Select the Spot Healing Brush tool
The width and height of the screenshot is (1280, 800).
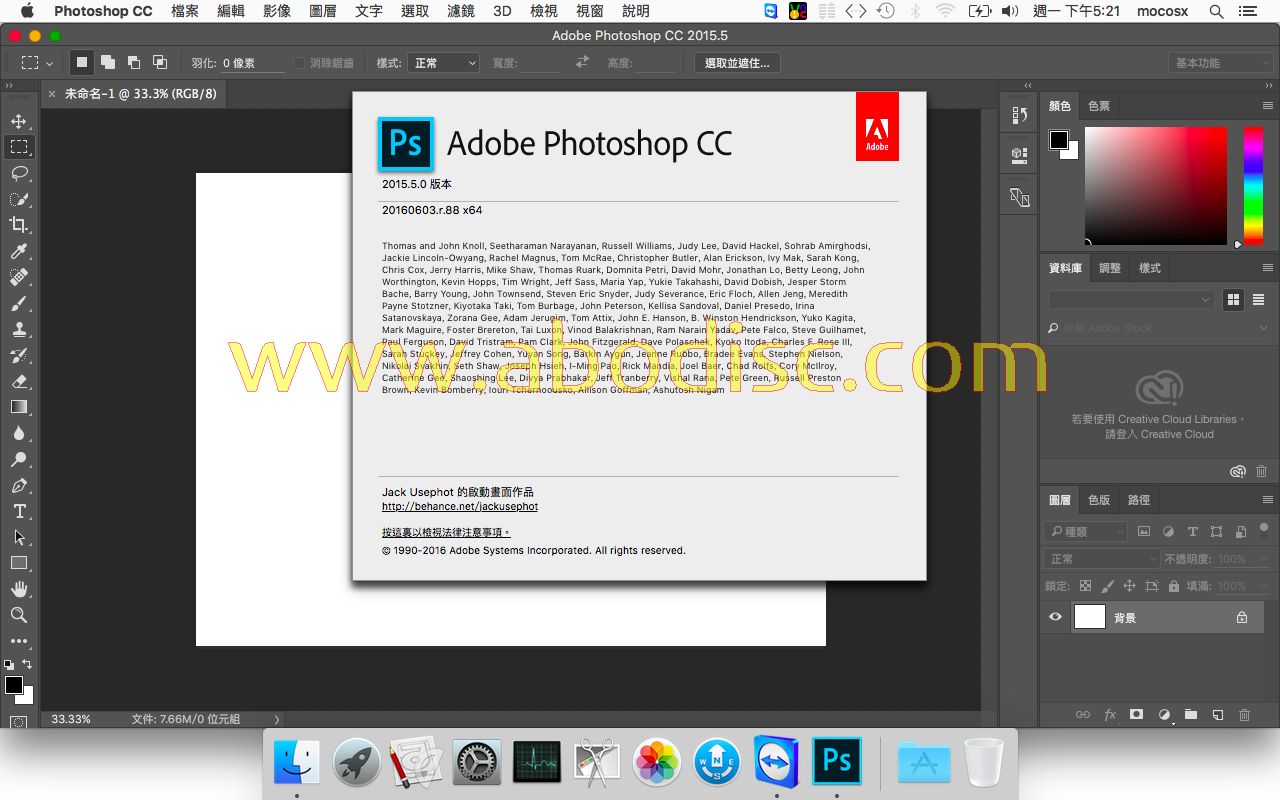(18, 277)
